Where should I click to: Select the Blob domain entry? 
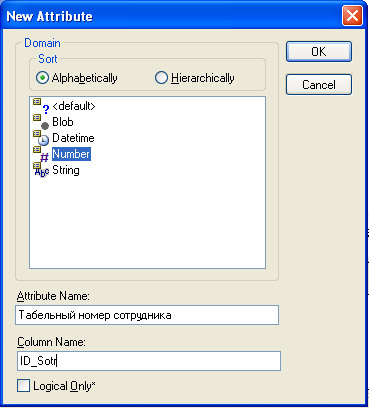[63, 122]
